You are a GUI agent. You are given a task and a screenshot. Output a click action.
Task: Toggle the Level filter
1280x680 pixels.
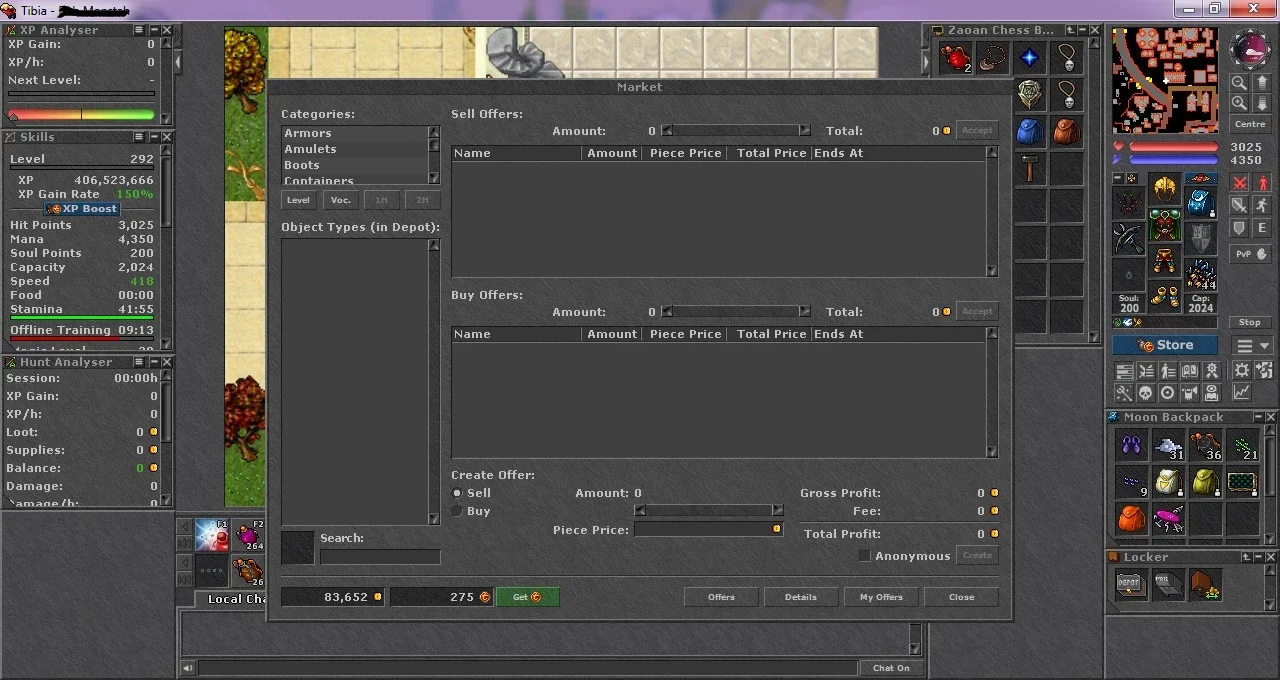pos(298,200)
